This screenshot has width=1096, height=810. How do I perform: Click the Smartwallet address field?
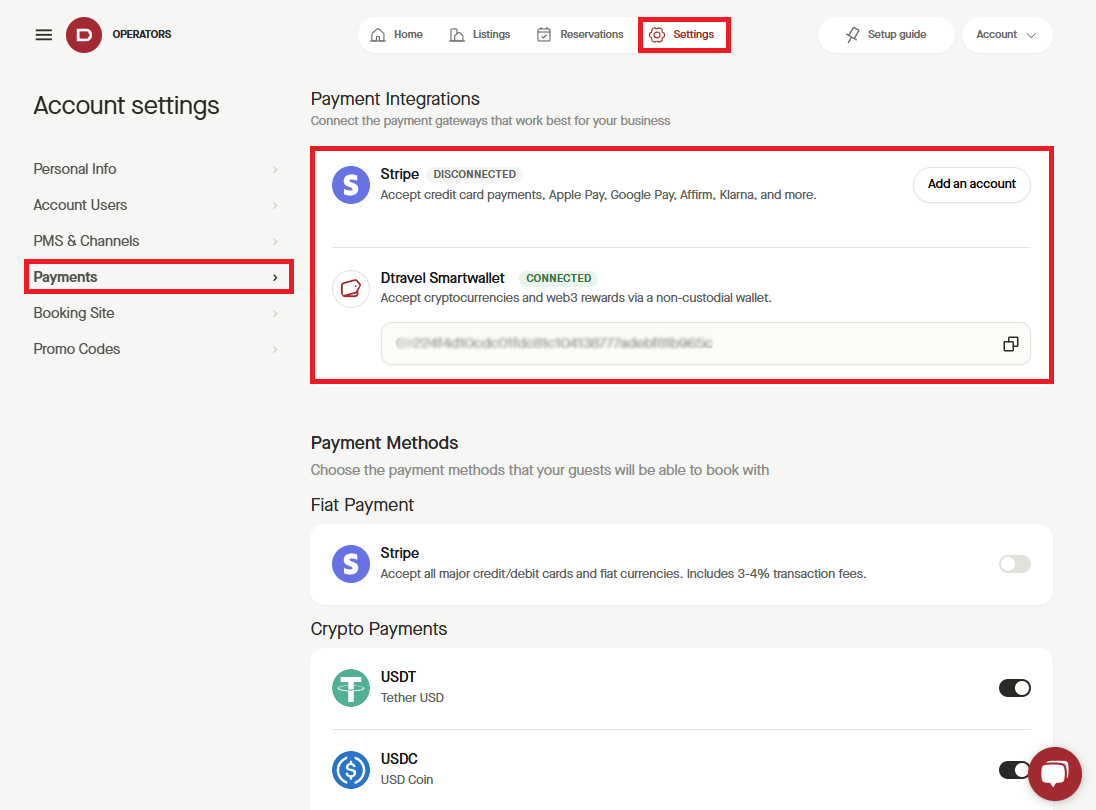pyautogui.click(x=705, y=344)
